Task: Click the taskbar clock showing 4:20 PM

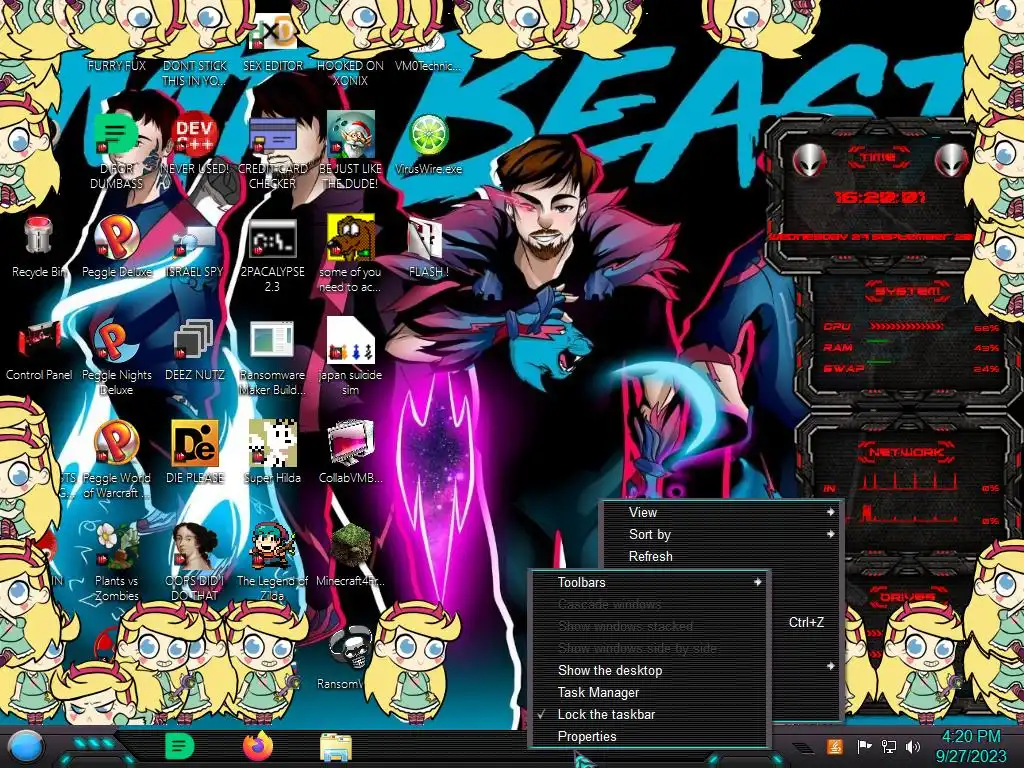Action: pos(971,746)
